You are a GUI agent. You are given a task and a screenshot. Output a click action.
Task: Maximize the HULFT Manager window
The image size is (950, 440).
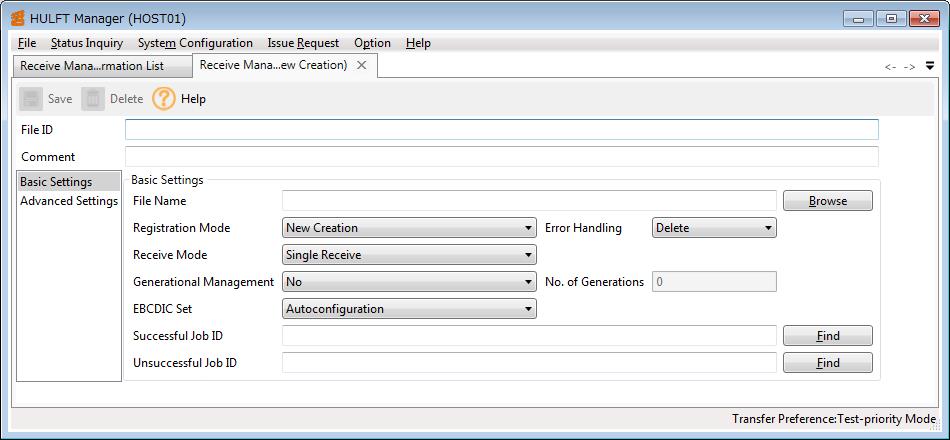click(891, 19)
